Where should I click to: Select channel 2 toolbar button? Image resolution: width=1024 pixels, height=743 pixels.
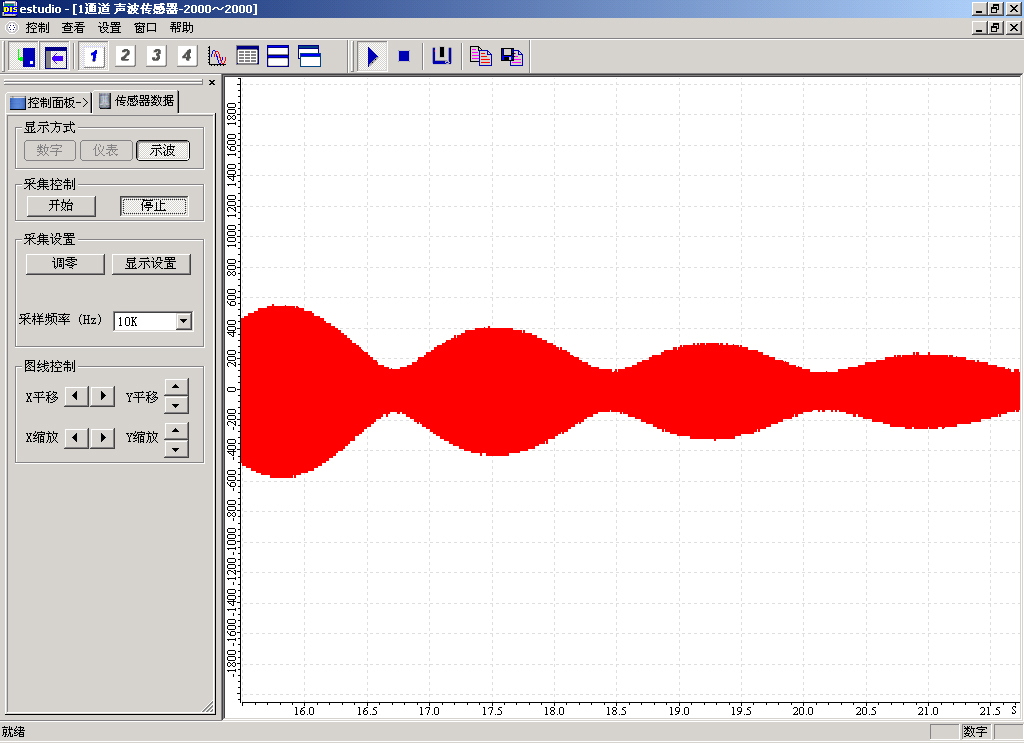[125, 56]
